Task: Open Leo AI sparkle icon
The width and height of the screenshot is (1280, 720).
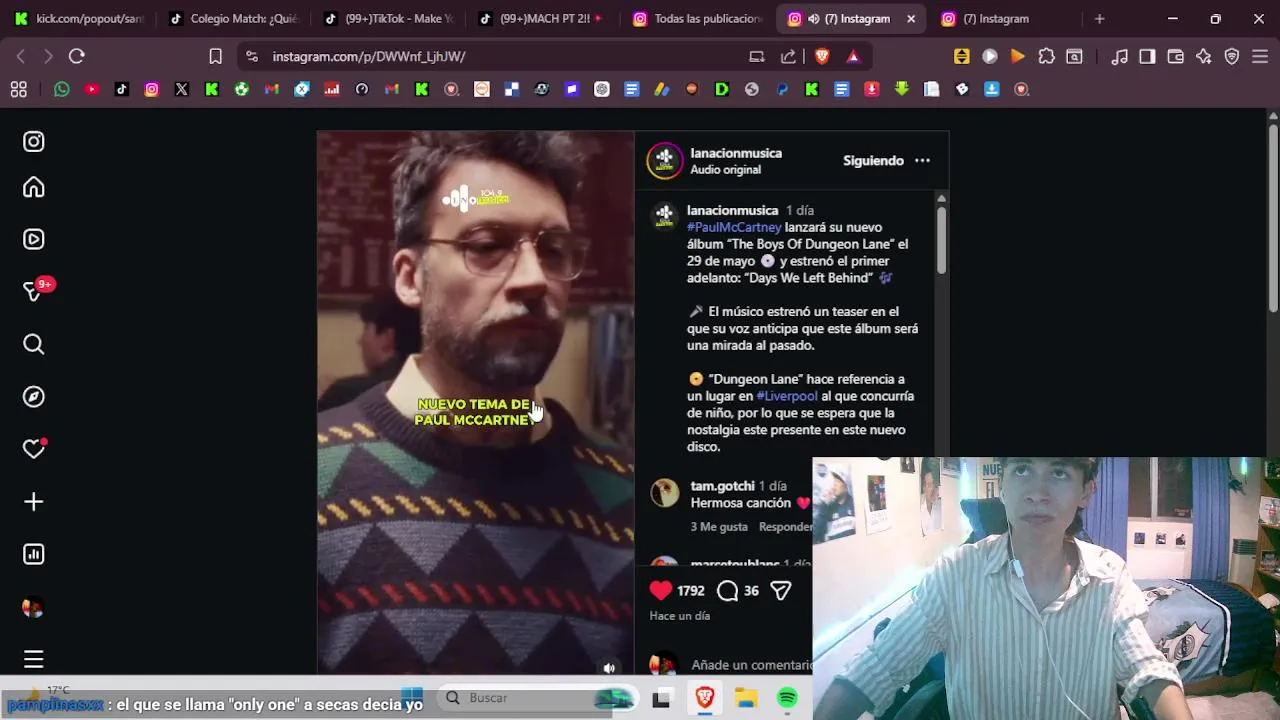Action: click(1204, 57)
